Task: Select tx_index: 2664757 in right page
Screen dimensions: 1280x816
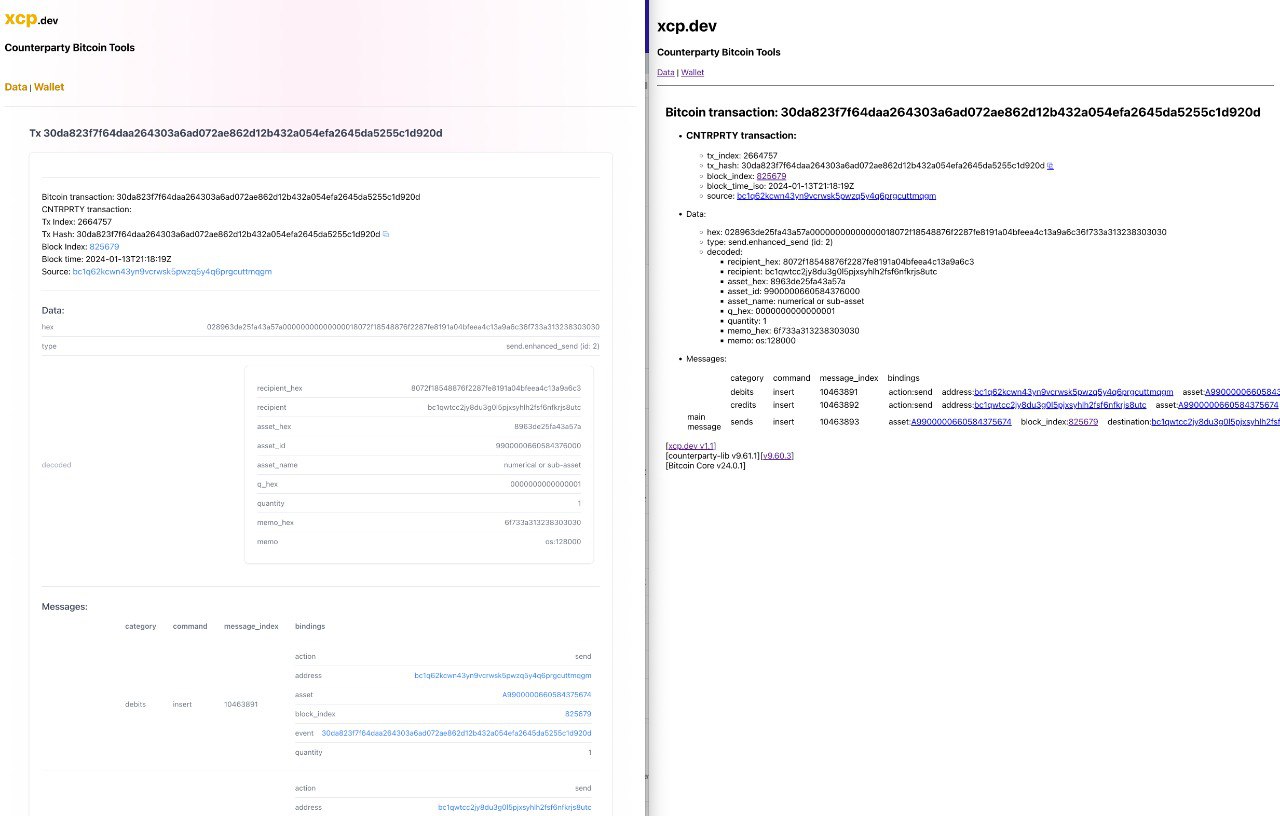Action: click(742, 156)
